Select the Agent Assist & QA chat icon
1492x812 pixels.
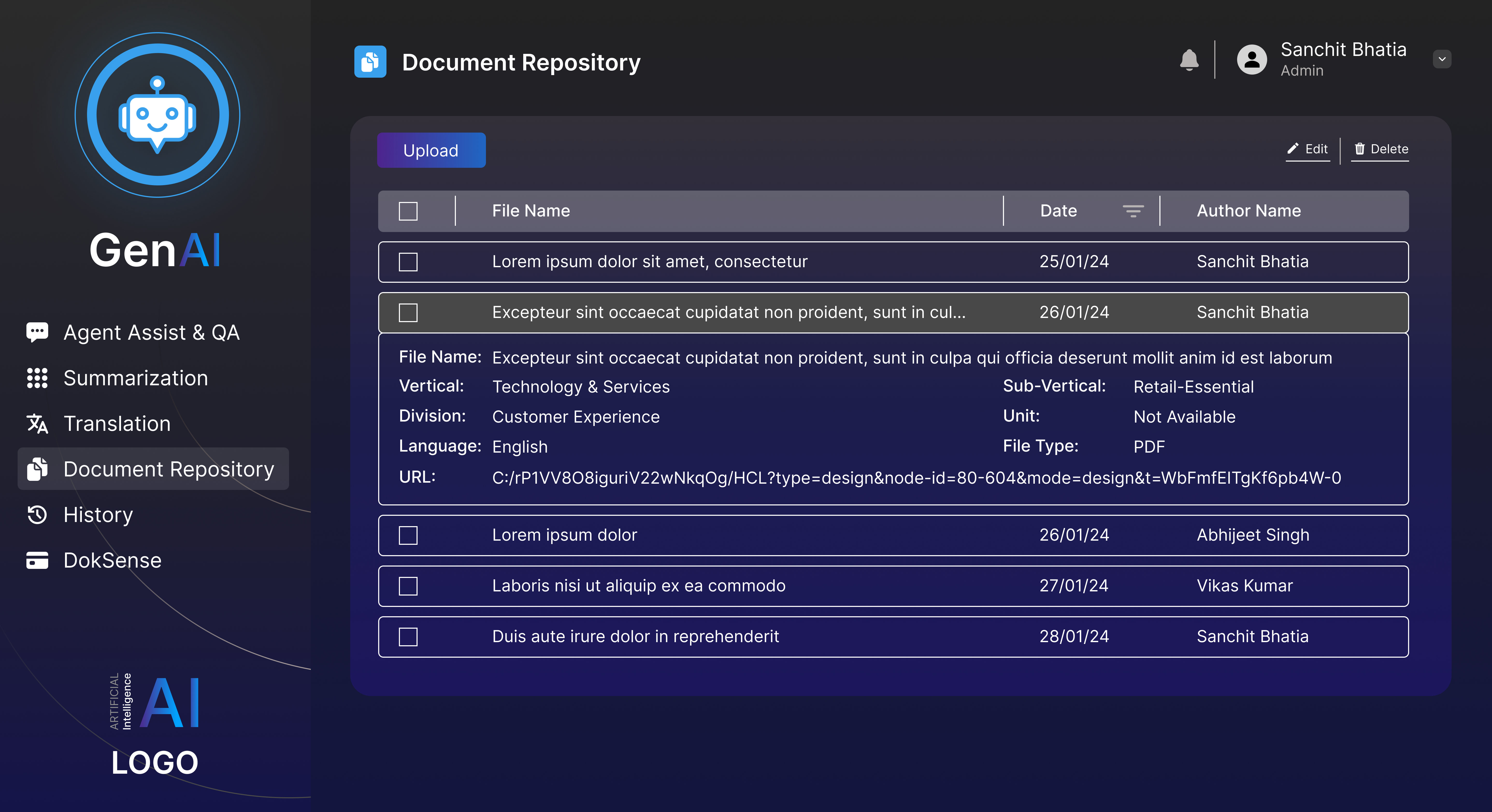coord(37,332)
